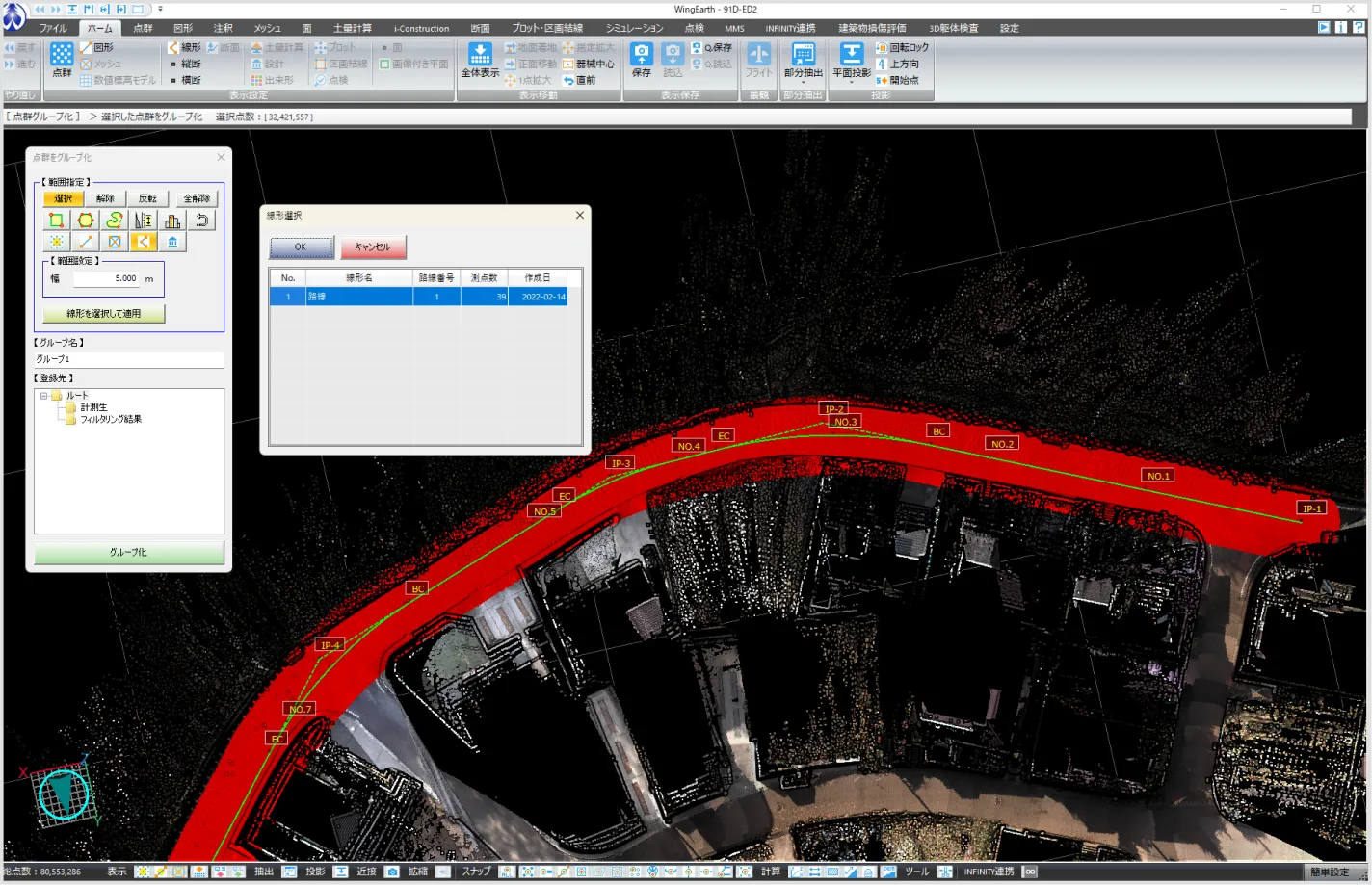The height and width of the screenshot is (885, 1372).
Task: Open the 平面投影 dropdown in ribbon
Action: click(x=851, y=83)
